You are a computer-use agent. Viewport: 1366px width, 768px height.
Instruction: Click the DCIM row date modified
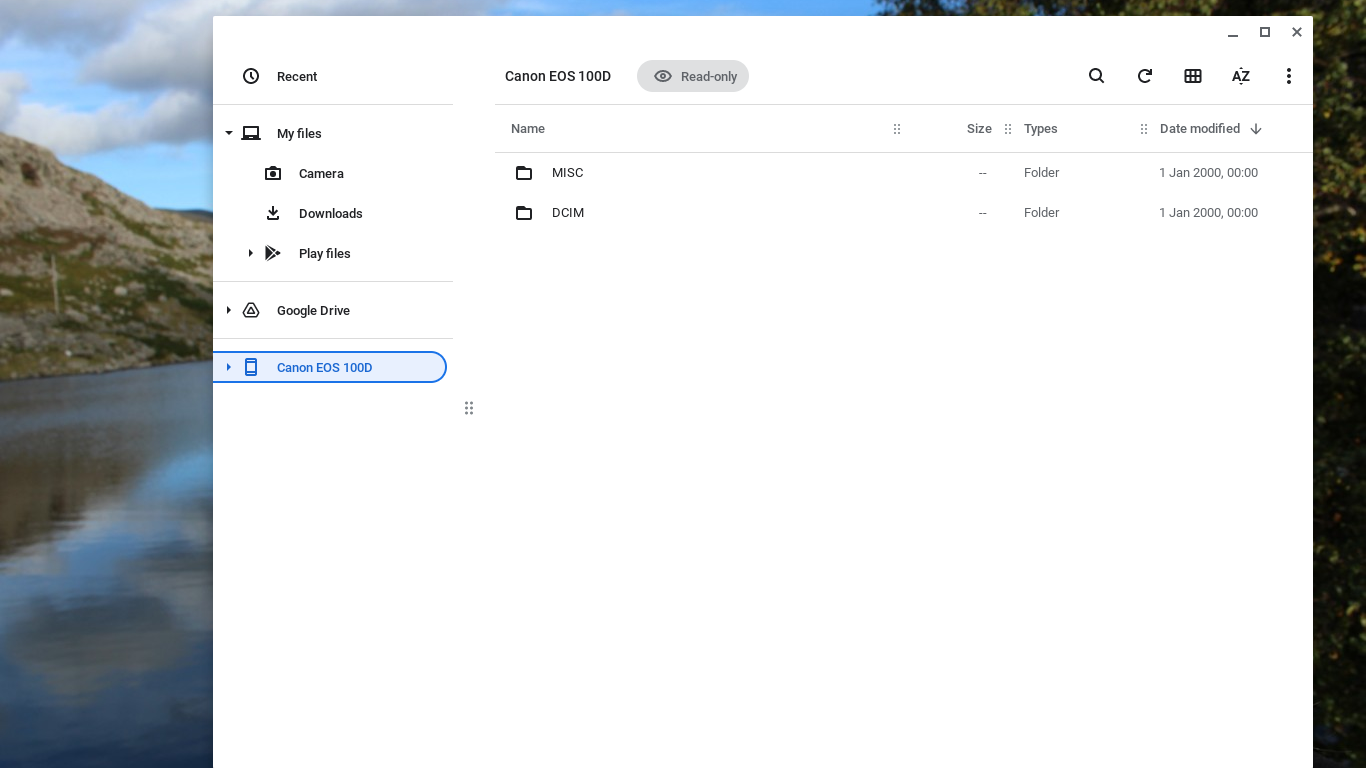coord(1208,213)
